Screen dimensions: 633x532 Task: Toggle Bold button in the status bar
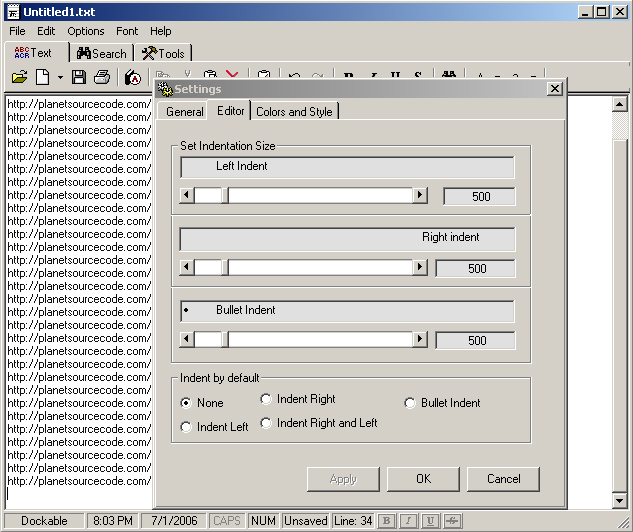click(386, 521)
